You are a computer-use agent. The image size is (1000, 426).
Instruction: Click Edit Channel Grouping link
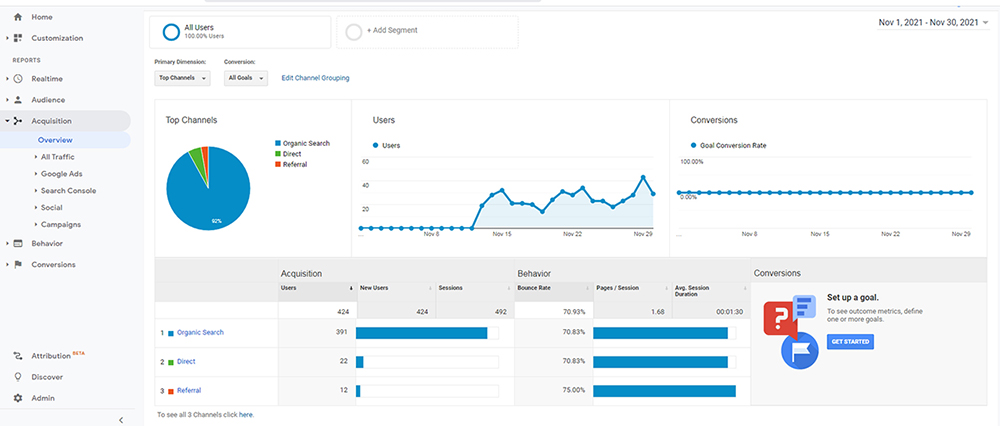coord(315,78)
